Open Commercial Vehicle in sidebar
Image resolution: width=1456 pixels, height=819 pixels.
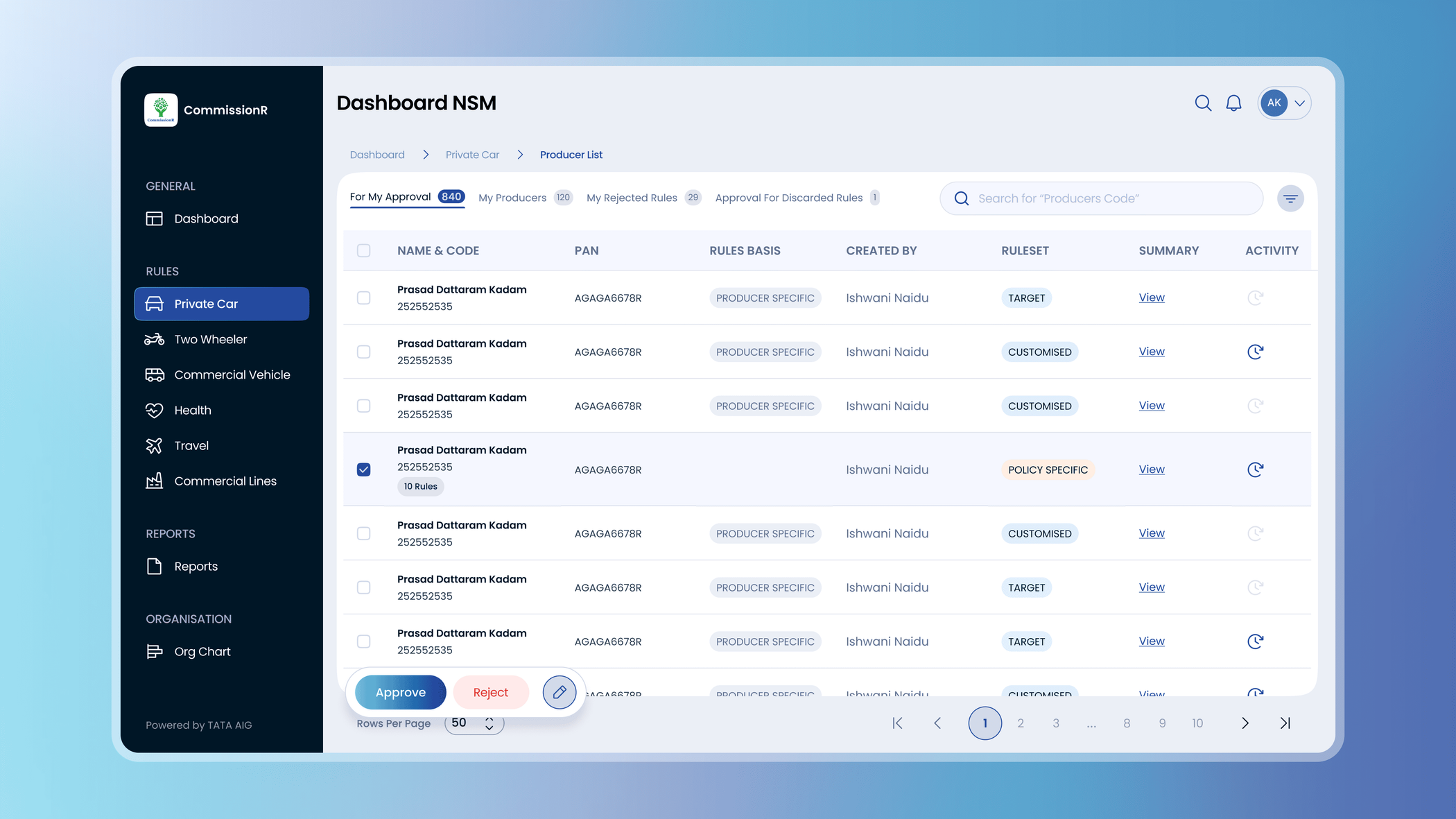tap(221, 374)
